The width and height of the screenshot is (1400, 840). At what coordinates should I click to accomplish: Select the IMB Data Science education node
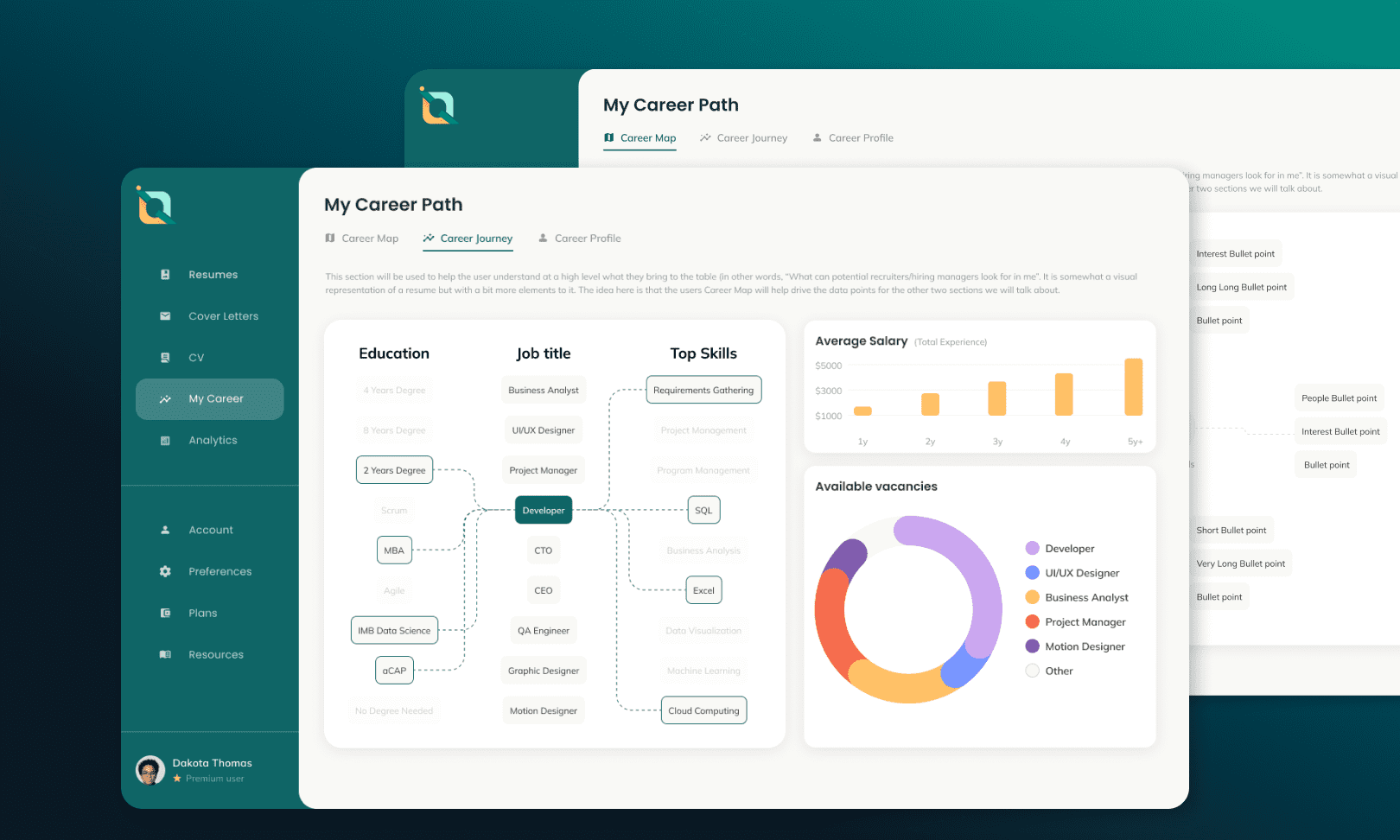(394, 631)
